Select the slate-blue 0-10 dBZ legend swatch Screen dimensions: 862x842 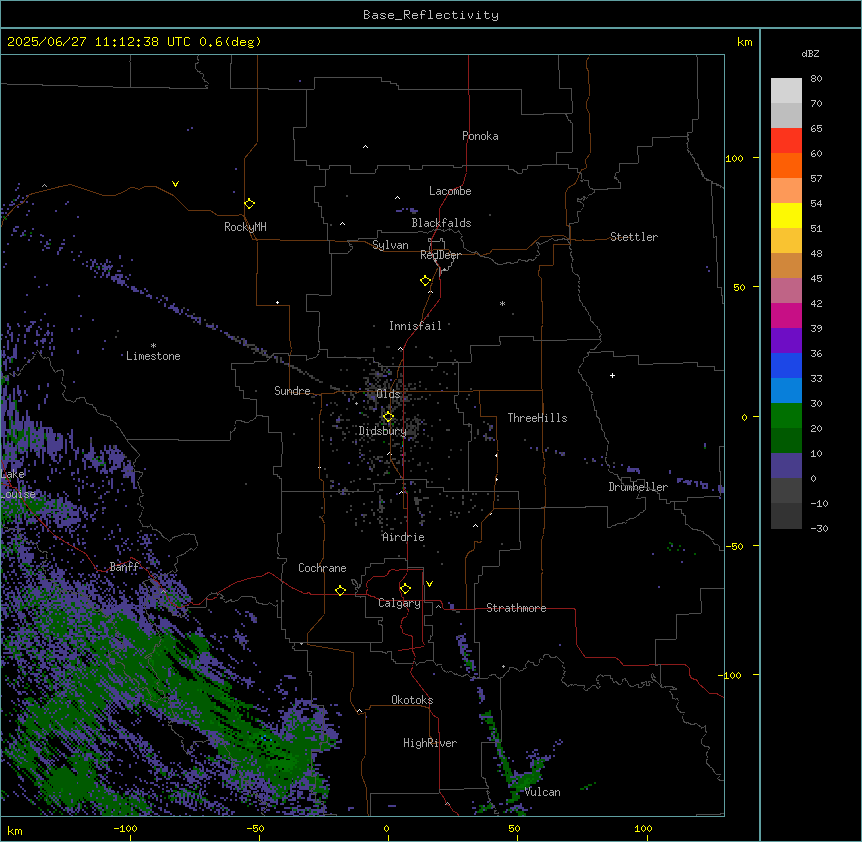pyautogui.click(x=786, y=466)
